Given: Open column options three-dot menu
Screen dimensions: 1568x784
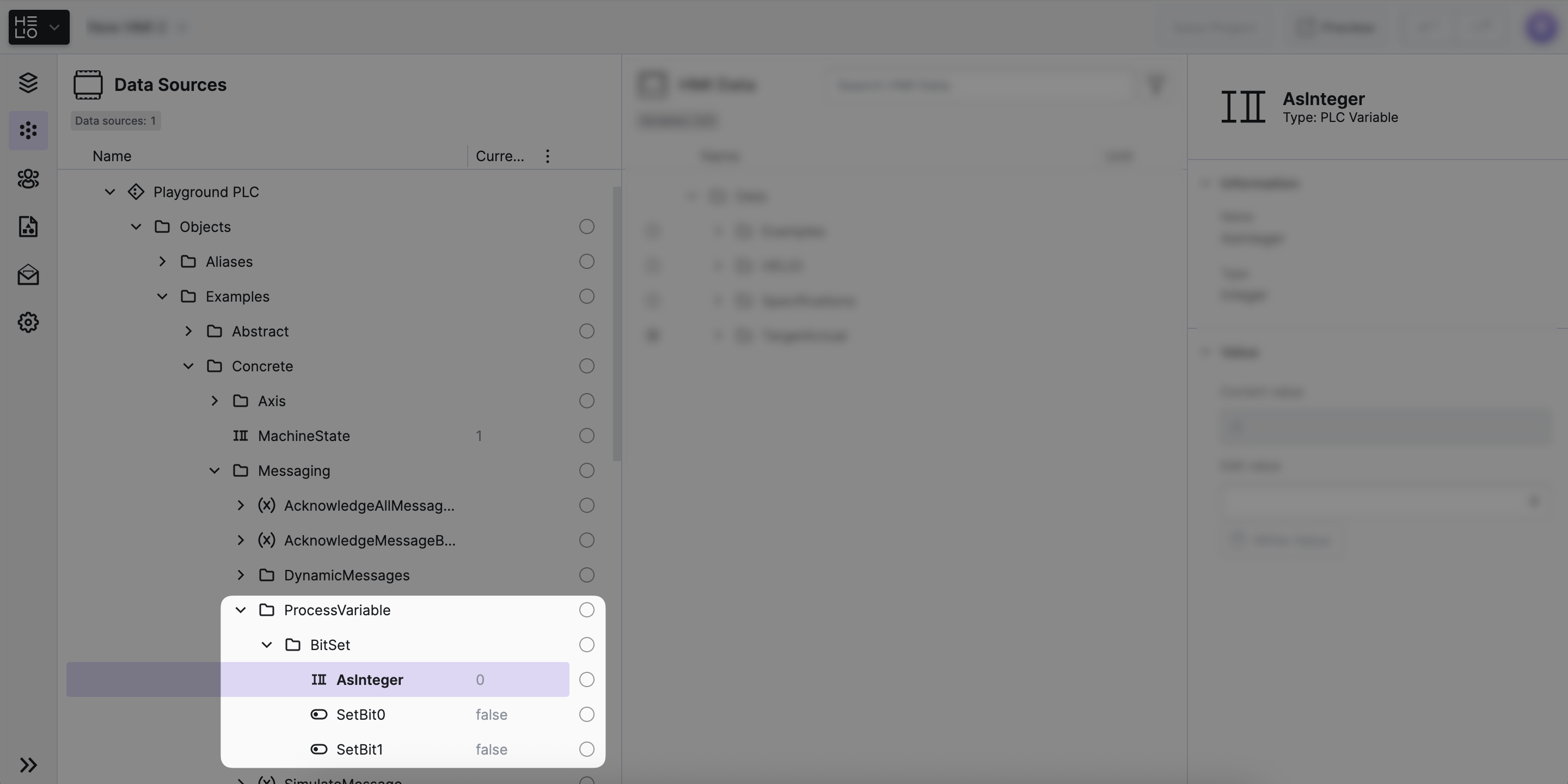Looking at the screenshot, I should click(547, 156).
